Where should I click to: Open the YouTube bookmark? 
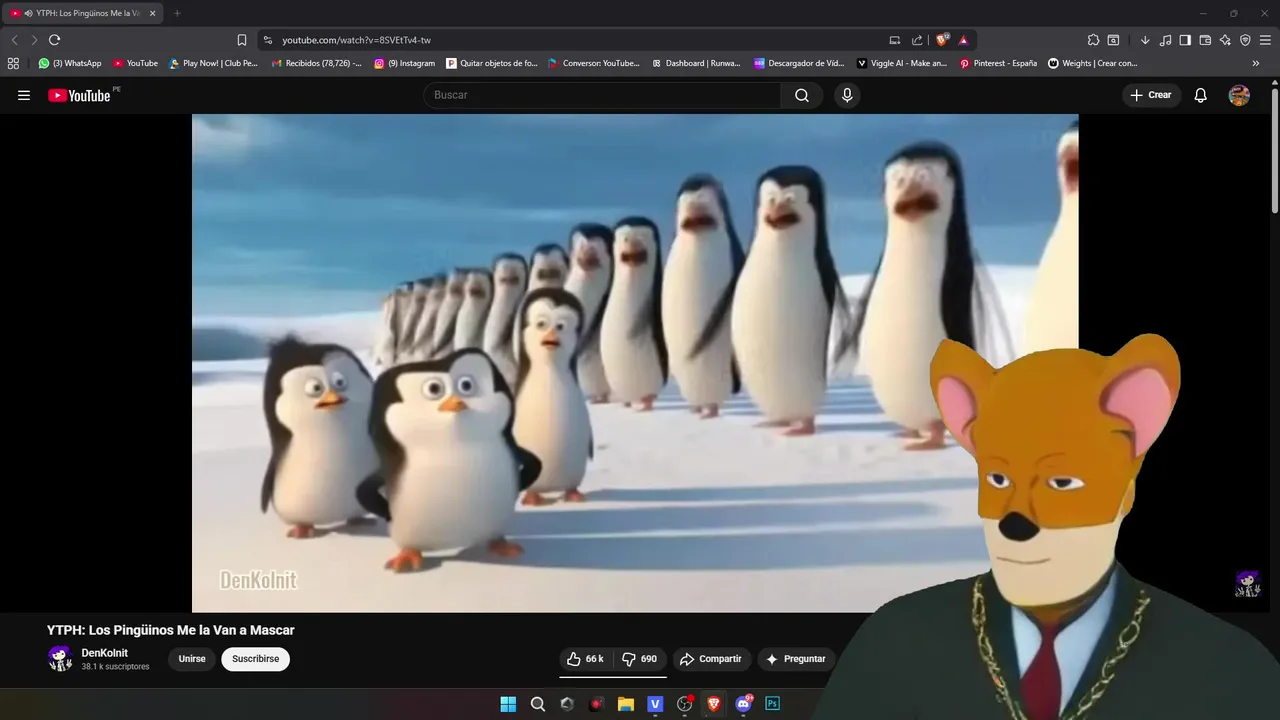point(135,63)
